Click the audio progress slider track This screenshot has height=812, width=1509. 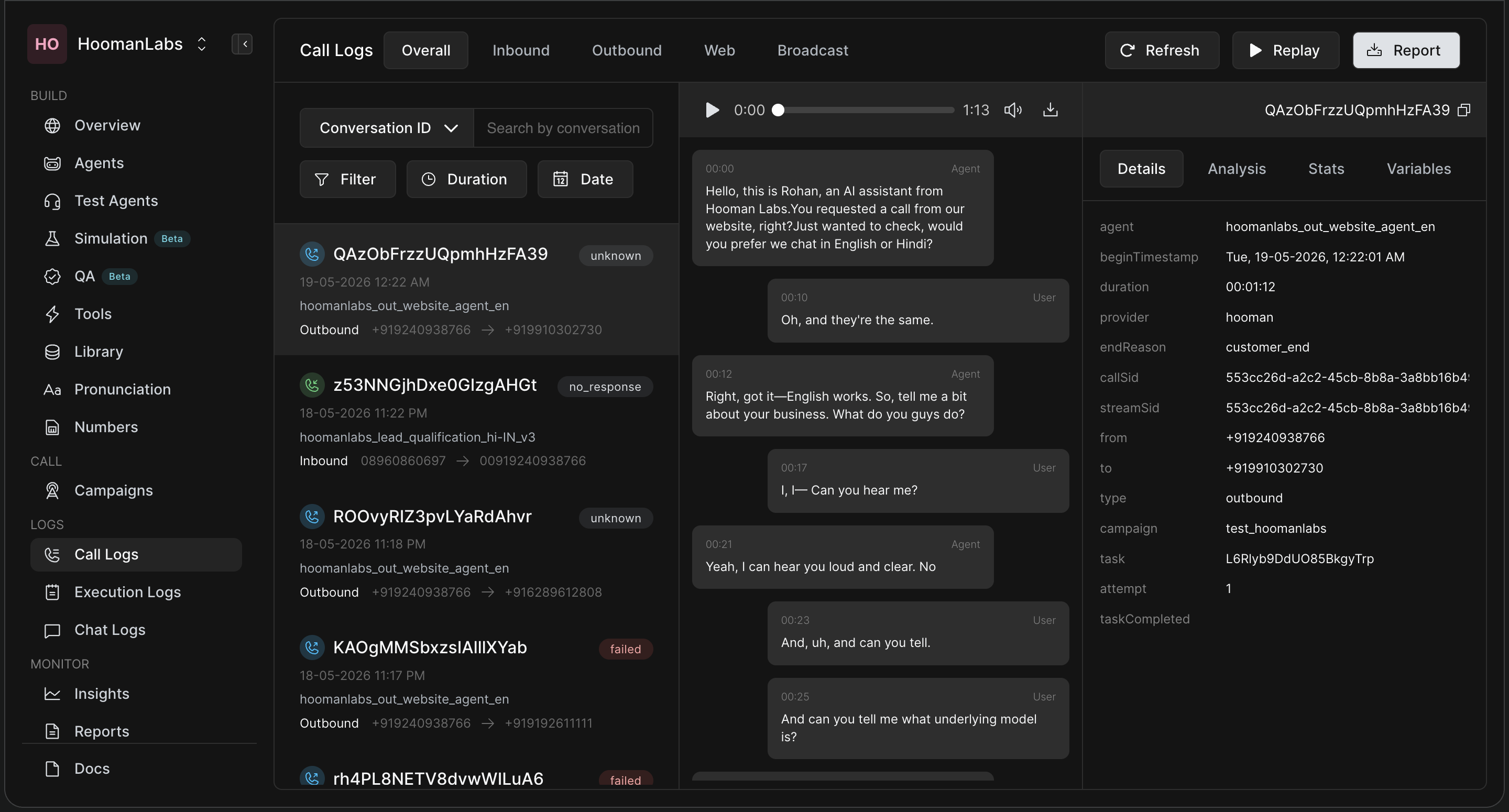(866, 110)
